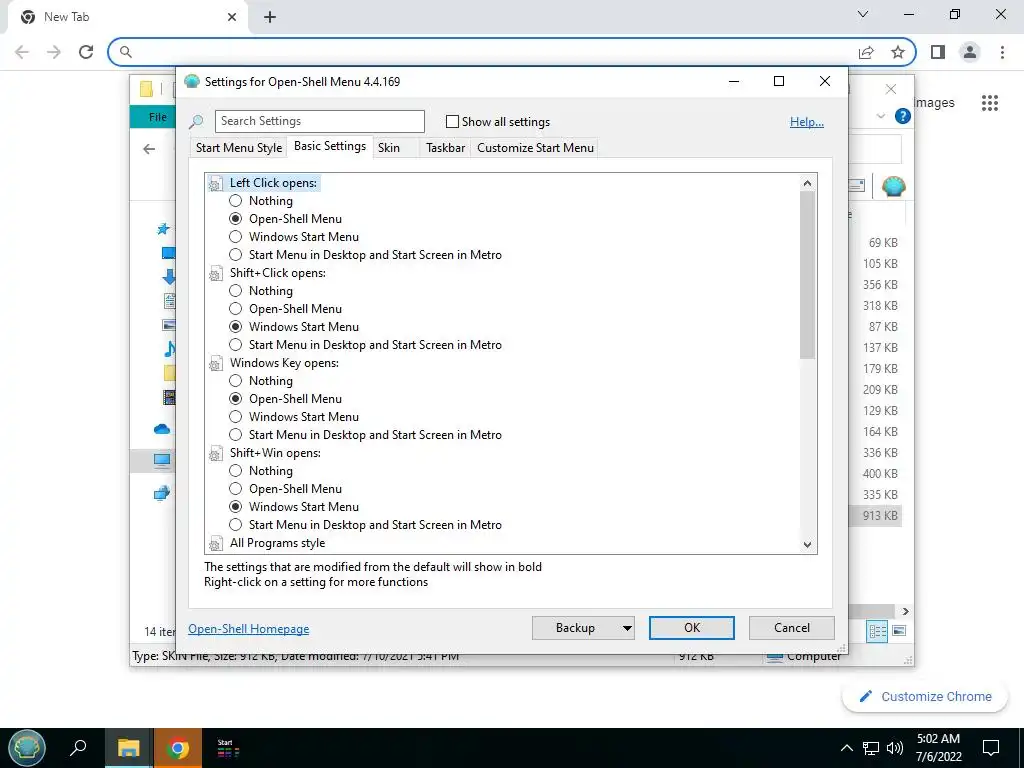Screen dimensions: 1024x768
Task: Bookmark this tab with star icon
Action: pyautogui.click(x=898, y=52)
